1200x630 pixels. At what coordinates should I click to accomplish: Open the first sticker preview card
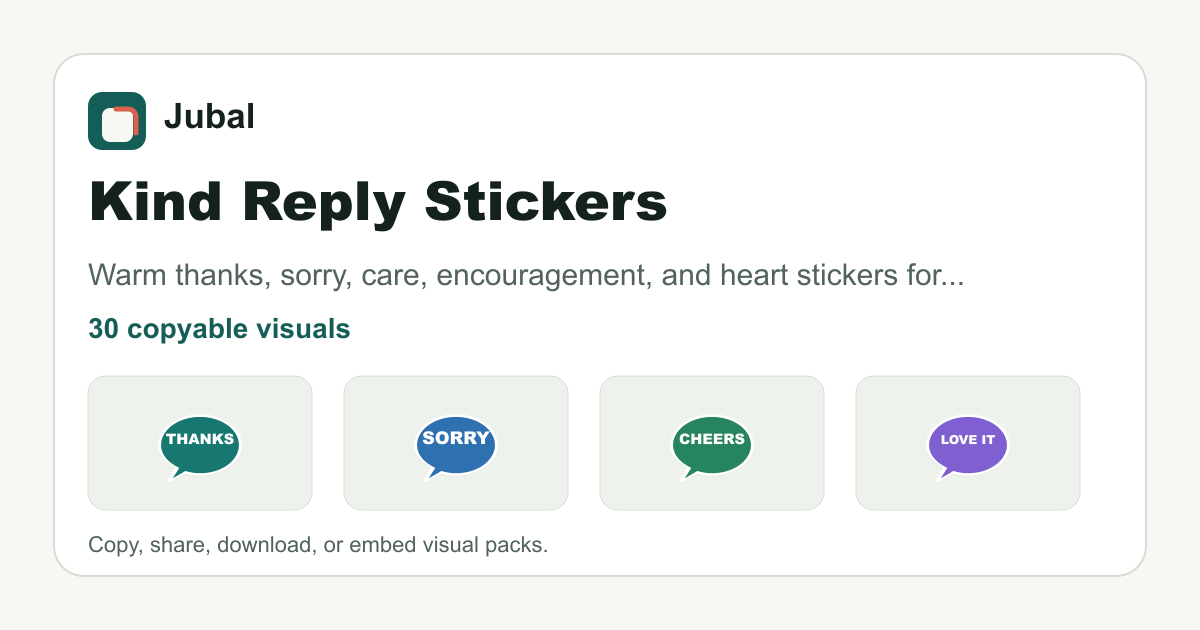coord(200,443)
